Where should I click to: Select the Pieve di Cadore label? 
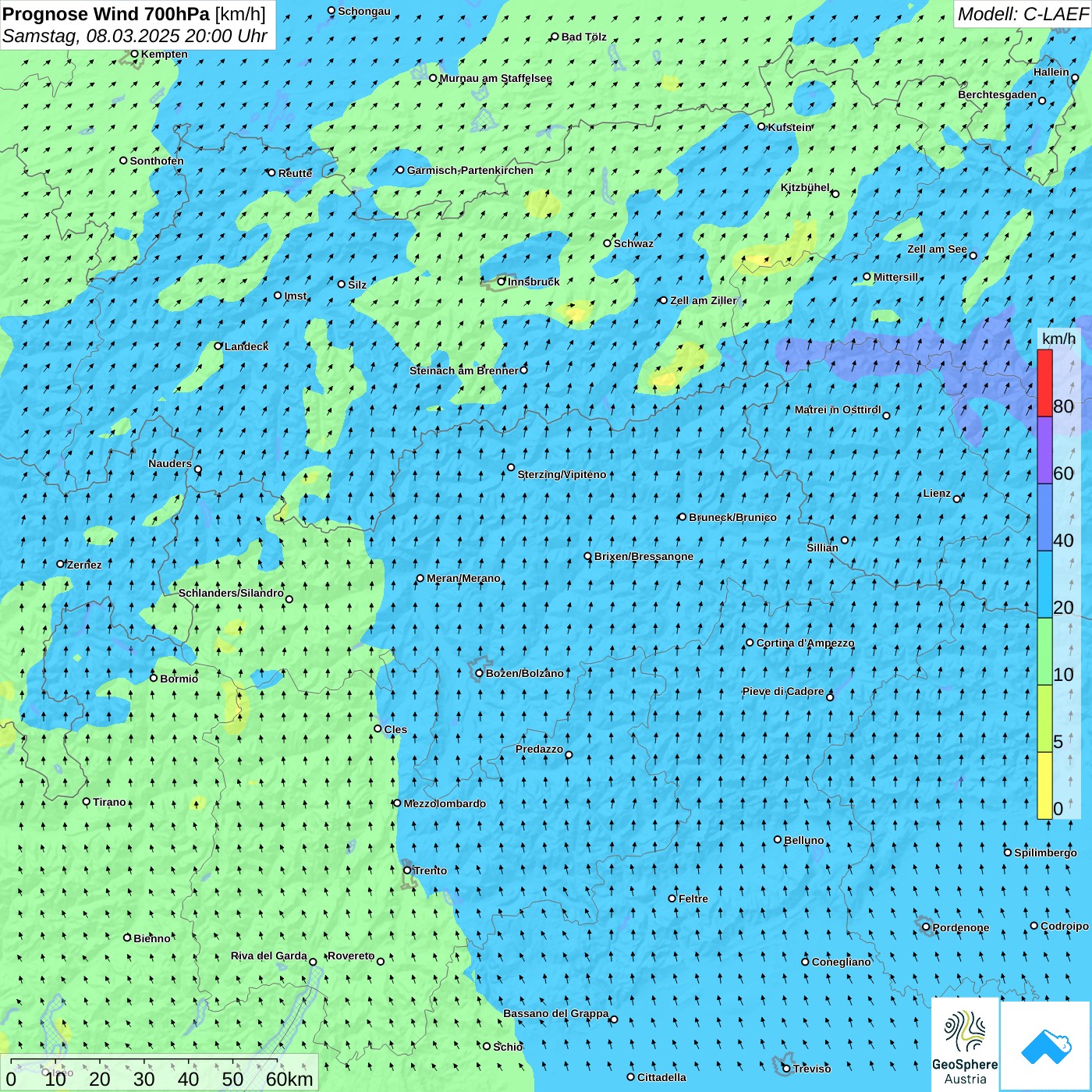point(783,691)
